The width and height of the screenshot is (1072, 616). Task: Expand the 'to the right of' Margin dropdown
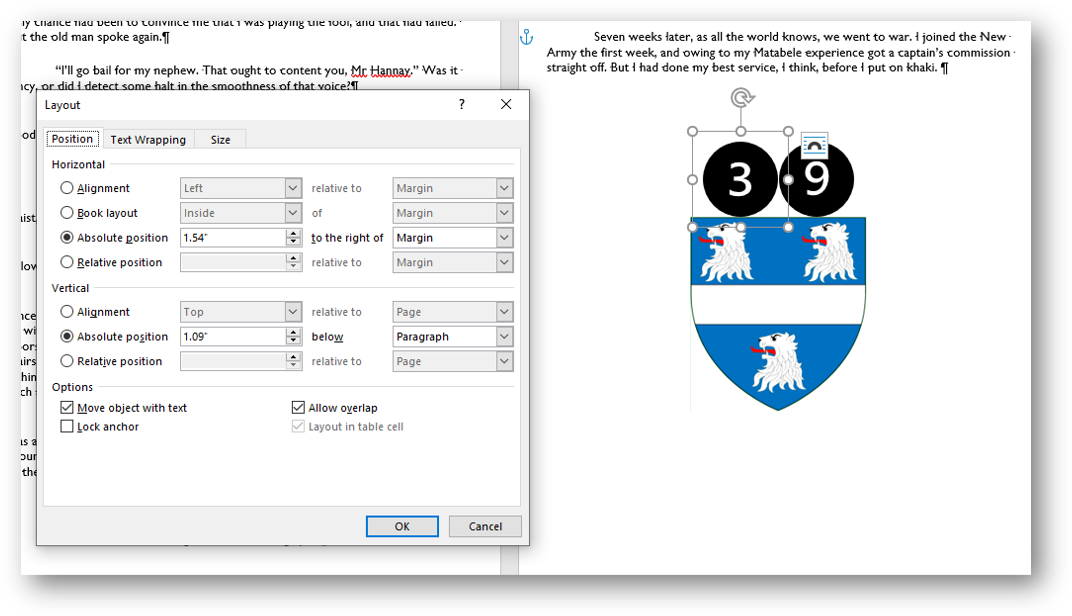click(x=504, y=238)
